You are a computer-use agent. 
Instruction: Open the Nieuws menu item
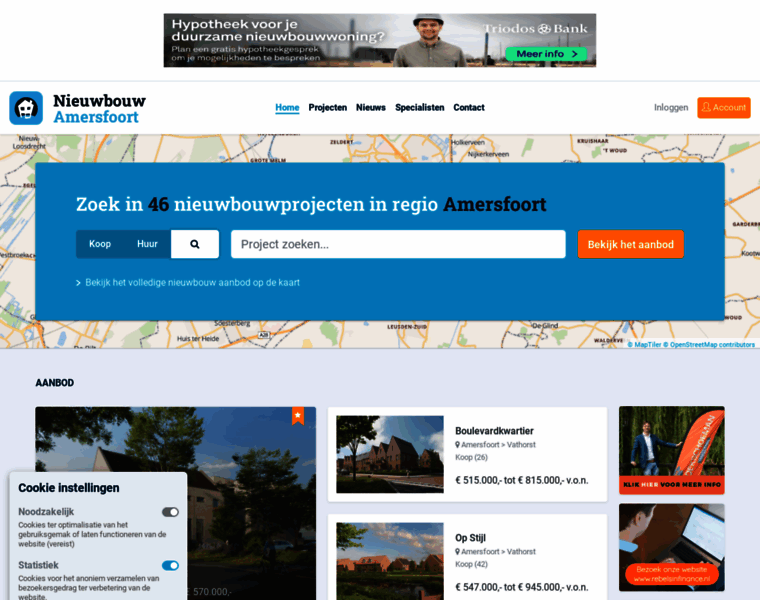371,108
